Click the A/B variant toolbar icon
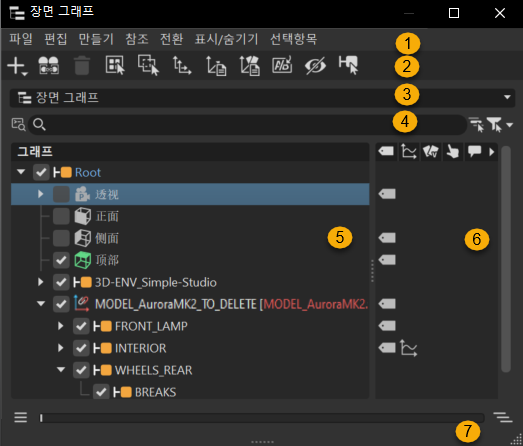The image size is (523, 446). click(x=282, y=65)
